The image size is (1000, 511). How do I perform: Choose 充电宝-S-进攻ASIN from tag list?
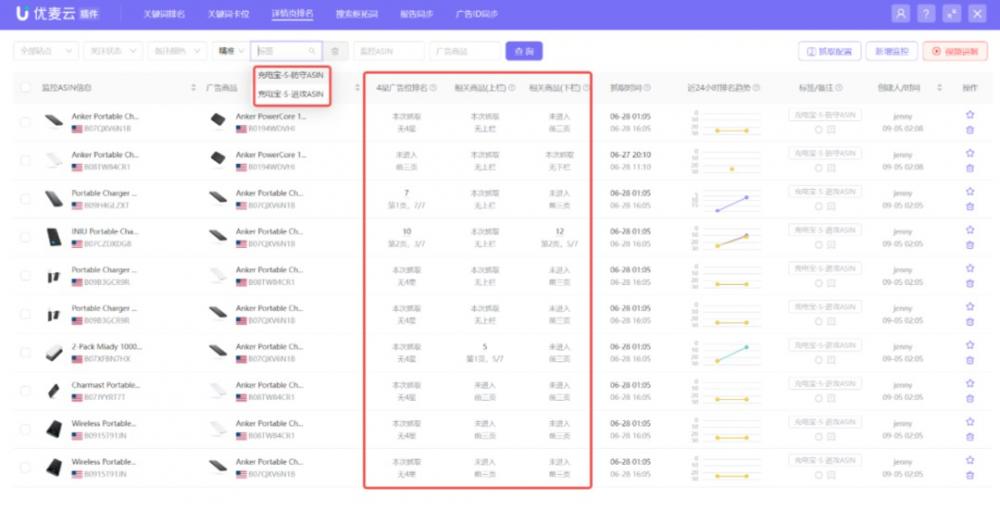point(291,94)
